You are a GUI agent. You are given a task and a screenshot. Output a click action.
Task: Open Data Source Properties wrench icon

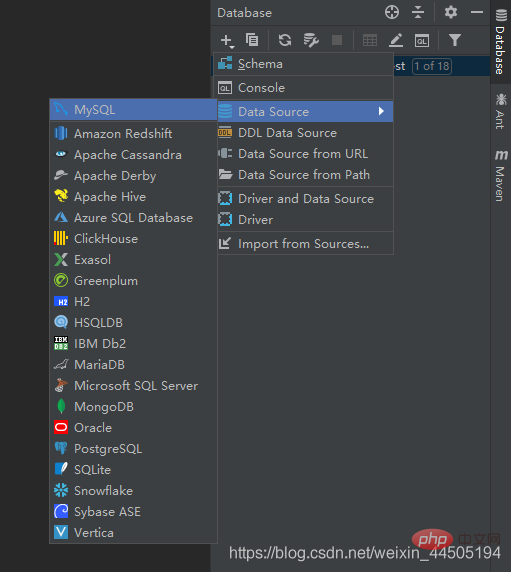pos(311,40)
